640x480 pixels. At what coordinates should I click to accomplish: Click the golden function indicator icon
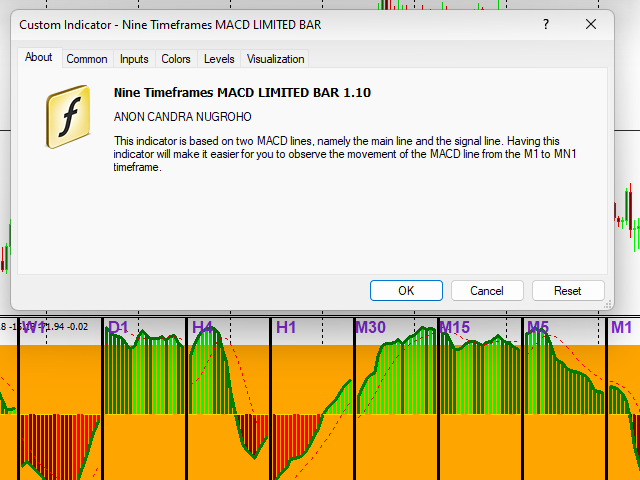click(x=68, y=116)
